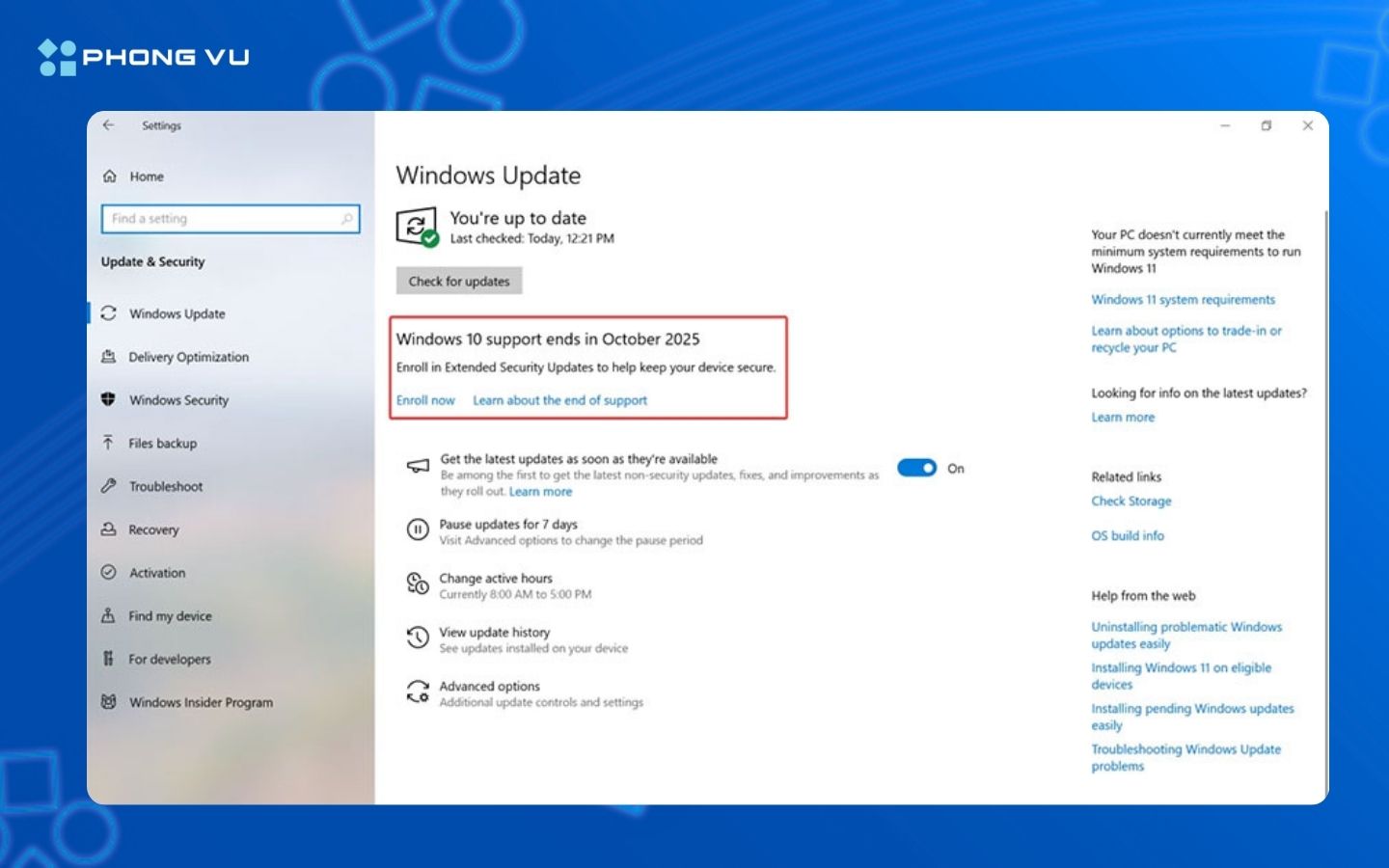Open Learn about the end of support

click(559, 400)
